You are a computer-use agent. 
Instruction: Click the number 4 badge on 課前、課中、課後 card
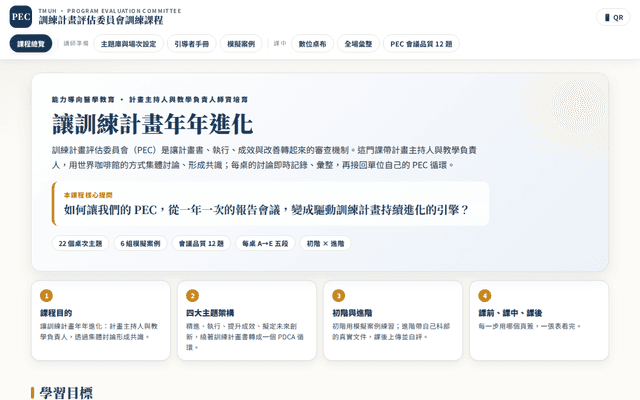click(484, 296)
